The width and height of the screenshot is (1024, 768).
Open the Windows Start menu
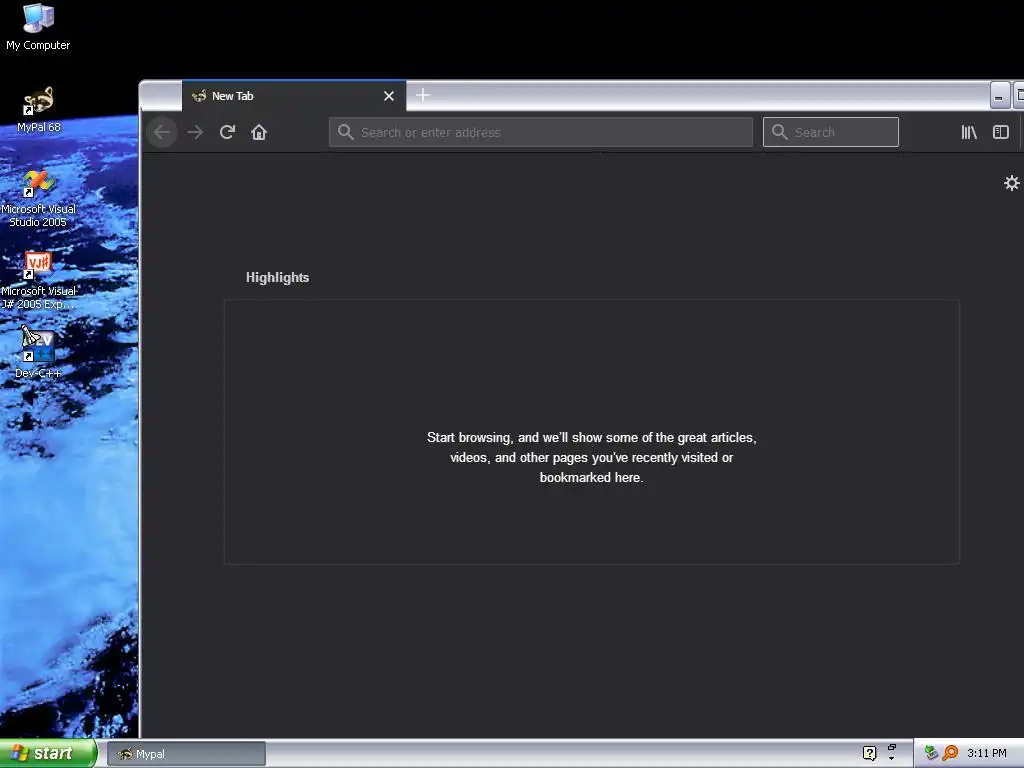coord(48,754)
